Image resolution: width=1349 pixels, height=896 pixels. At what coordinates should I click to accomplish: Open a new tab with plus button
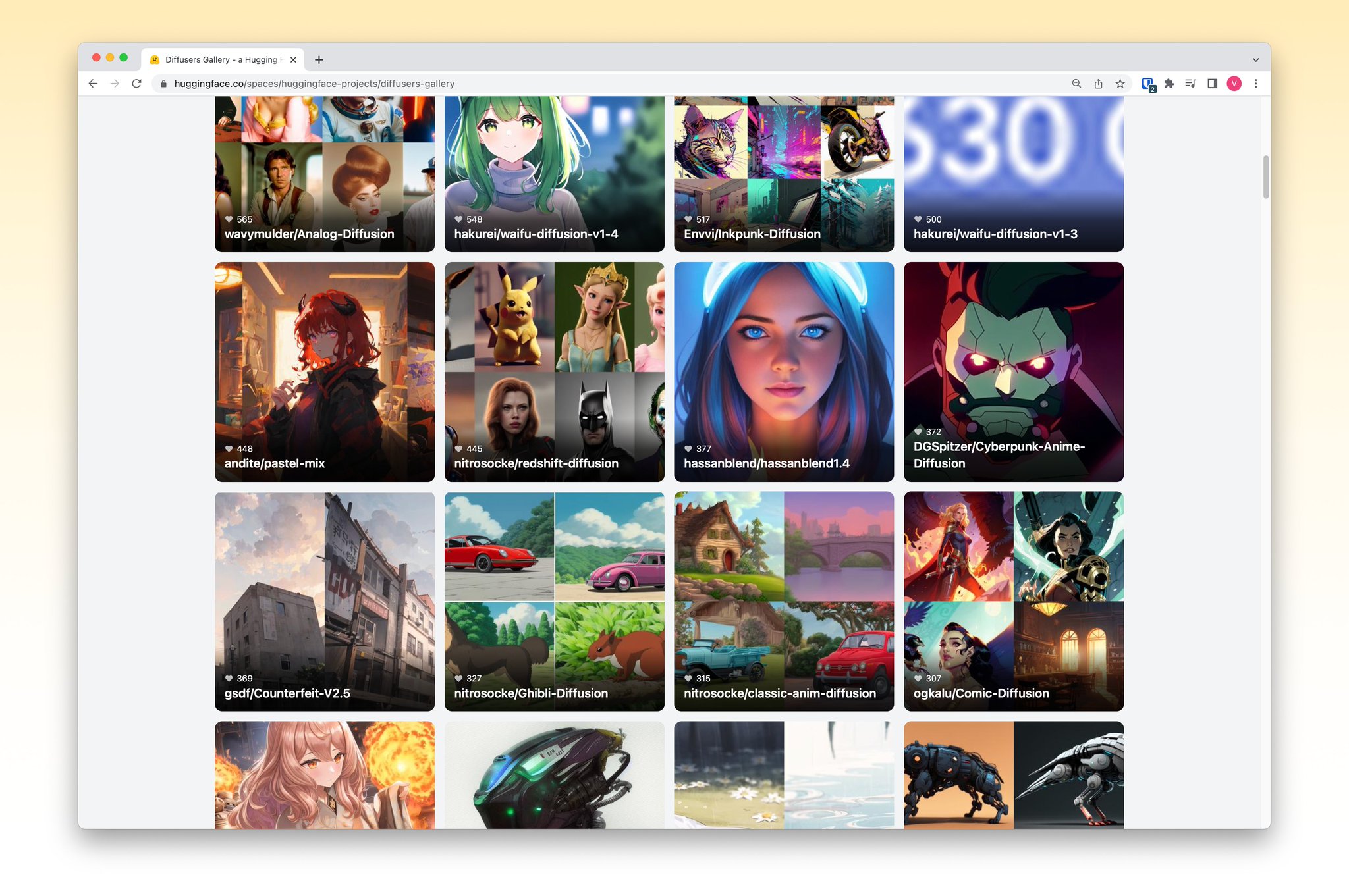coord(319,60)
